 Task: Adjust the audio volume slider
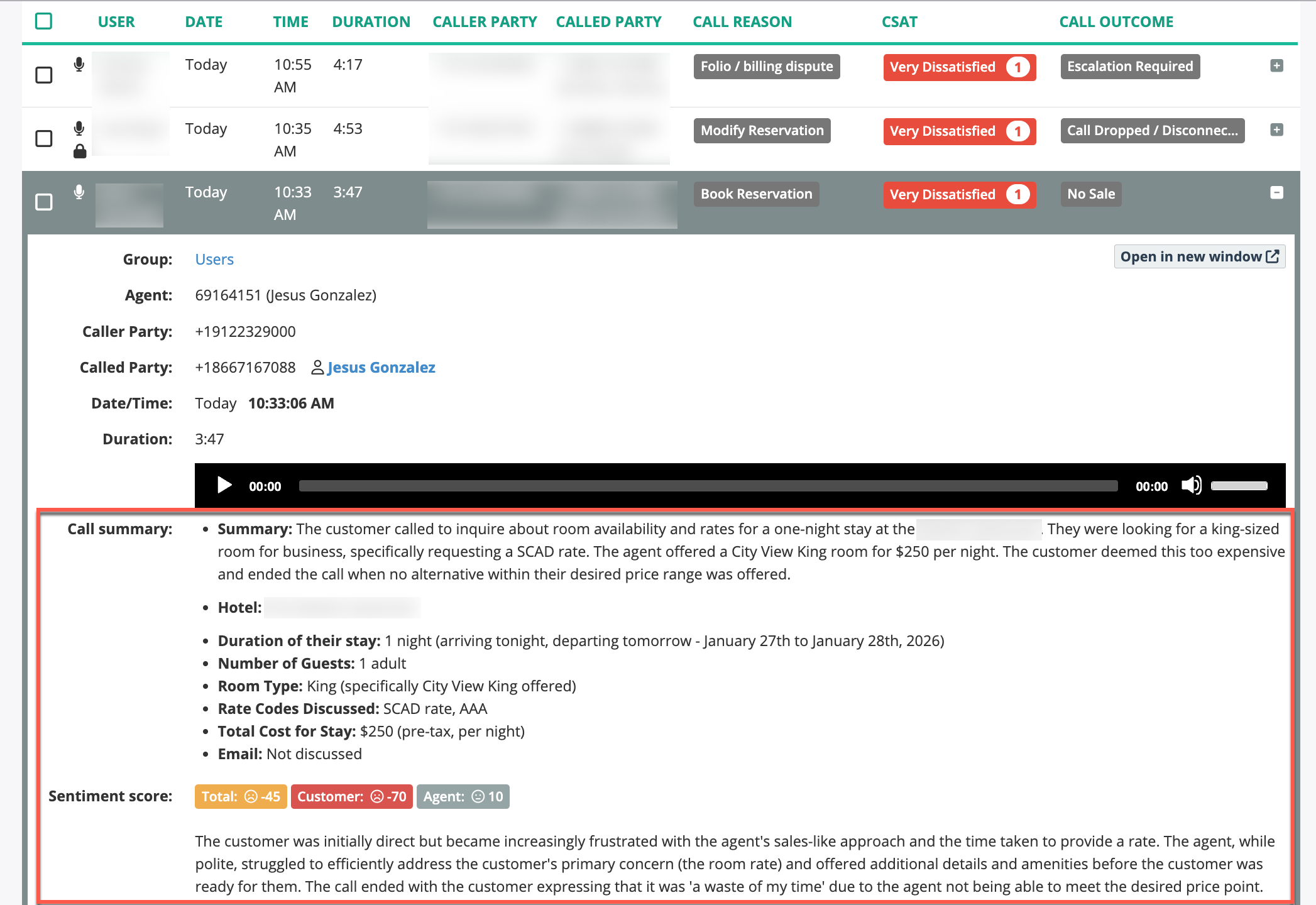coord(1239,485)
